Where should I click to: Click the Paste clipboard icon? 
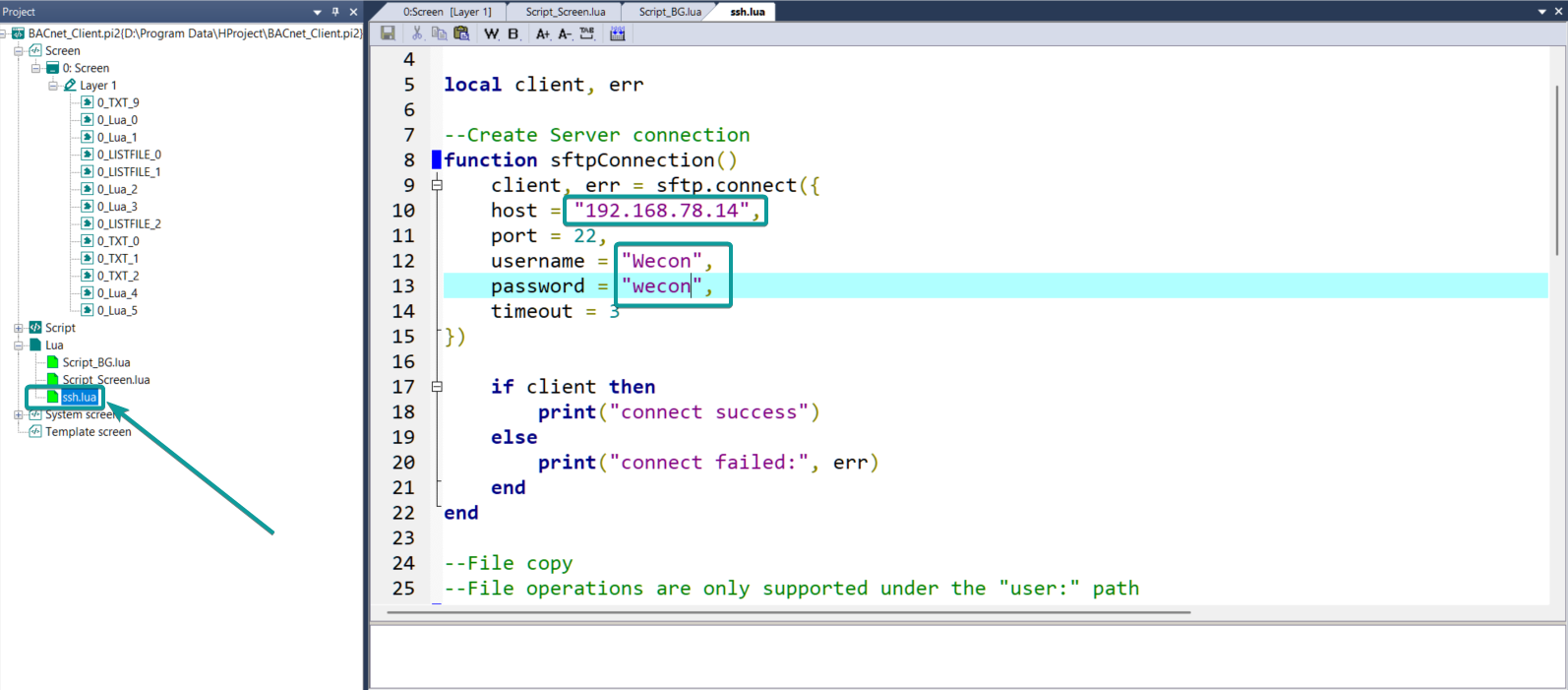[x=460, y=33]
